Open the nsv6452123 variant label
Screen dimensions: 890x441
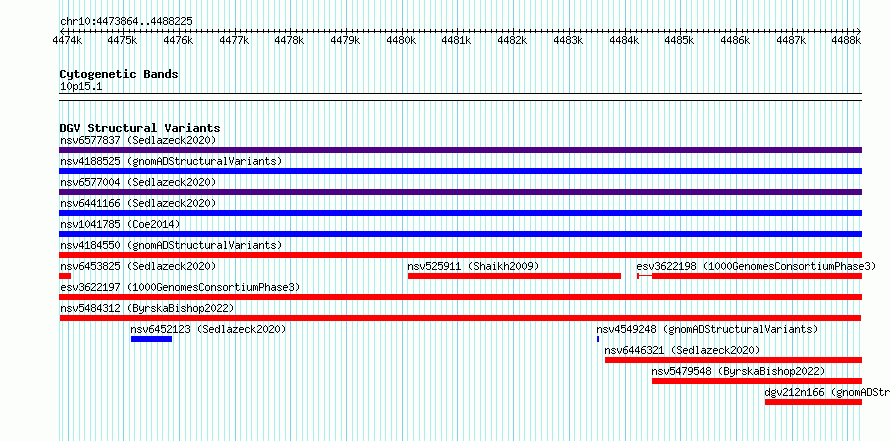point(208,329)
